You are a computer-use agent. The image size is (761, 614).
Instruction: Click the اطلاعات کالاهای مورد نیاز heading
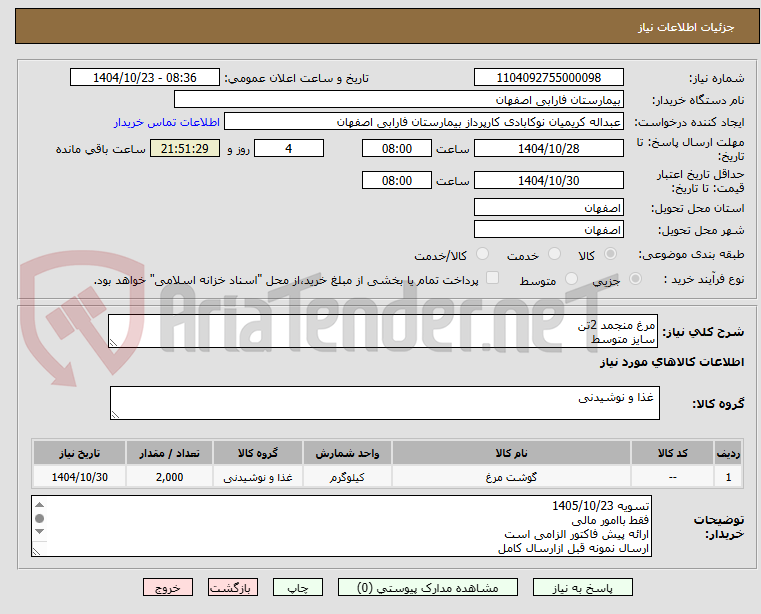click(672, 362)
